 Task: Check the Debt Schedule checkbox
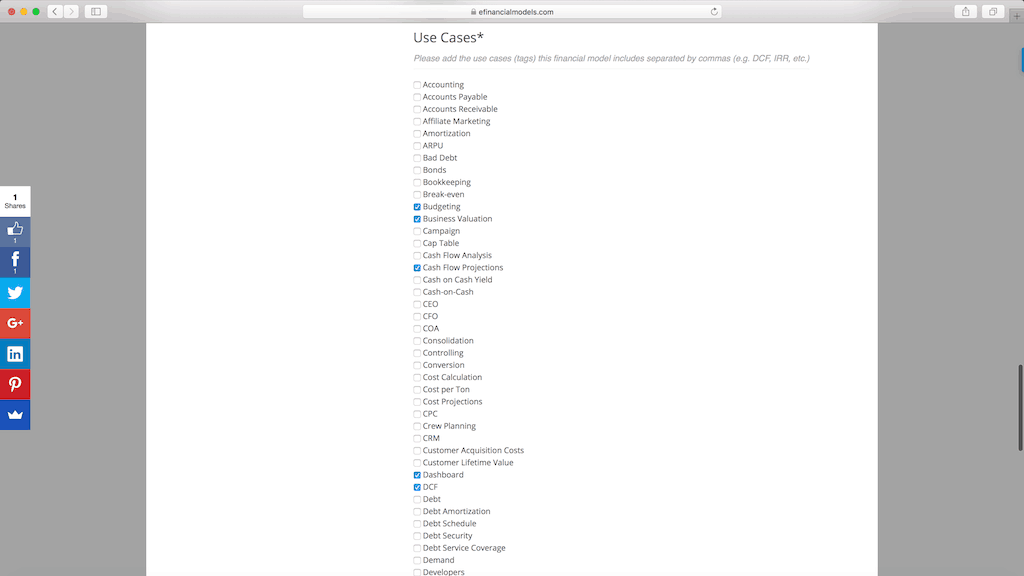point(417,524)
